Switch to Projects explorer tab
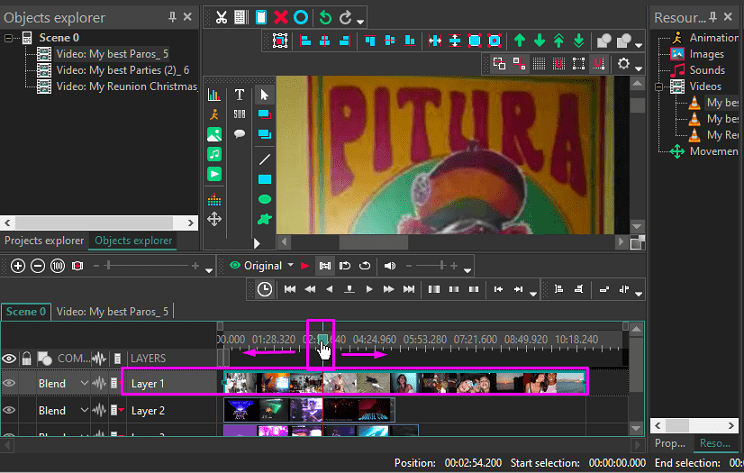Screen dimensions: 744x473 44,241
